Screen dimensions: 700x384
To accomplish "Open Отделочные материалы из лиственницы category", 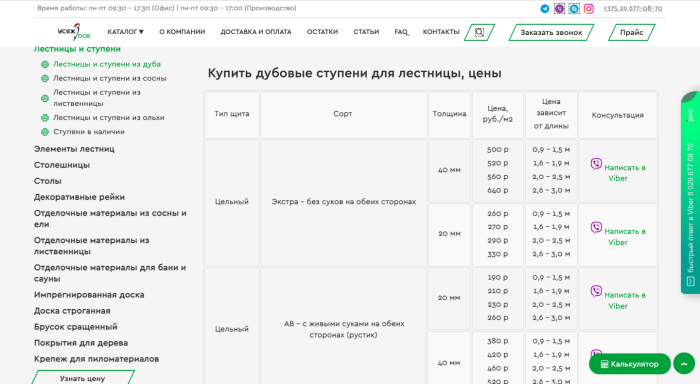I will (92, 246).
